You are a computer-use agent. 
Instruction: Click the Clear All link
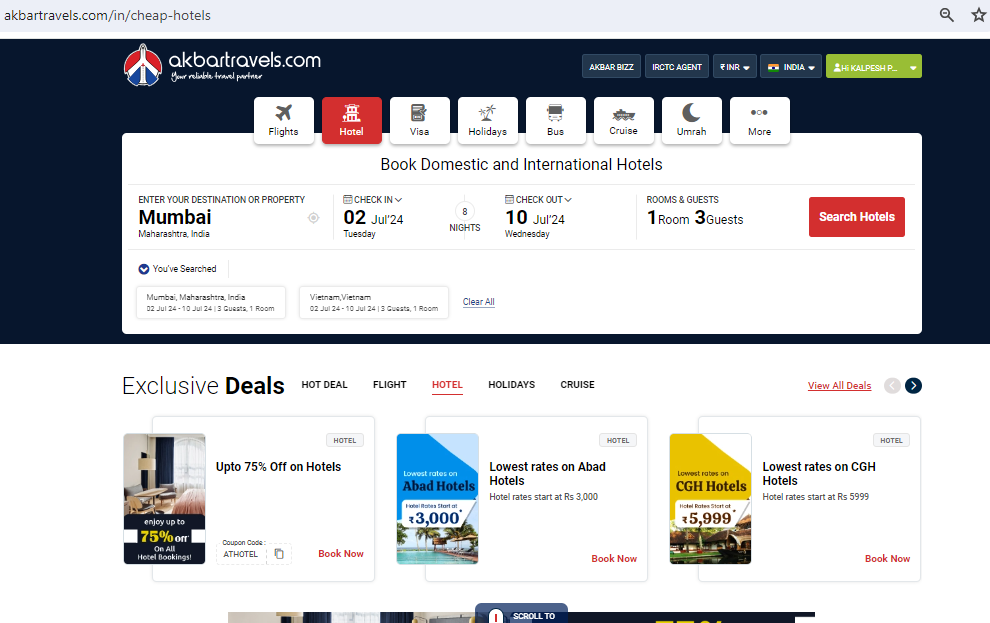[479, 302]
